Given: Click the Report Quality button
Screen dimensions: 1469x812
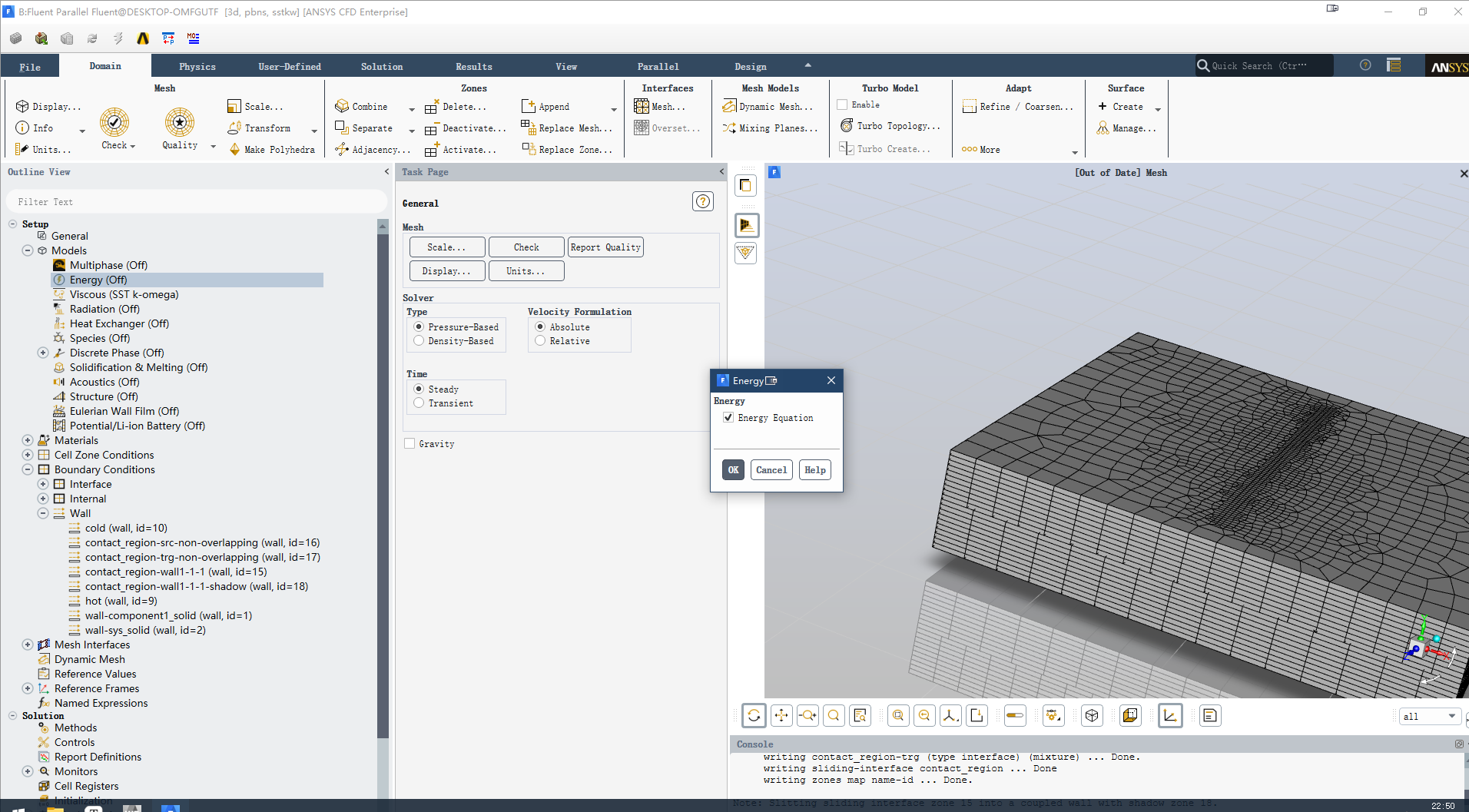Looking at the screenshot, I should [x=605, y=247].
